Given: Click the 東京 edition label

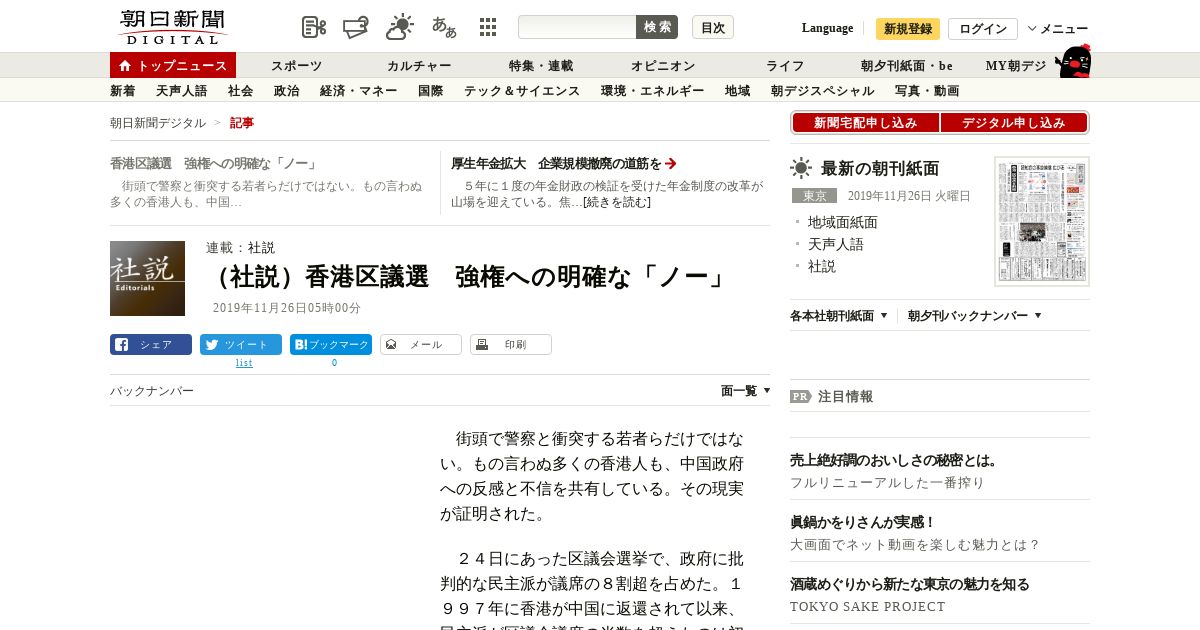Looking at the screenshot, I should [x=814, y=196].
